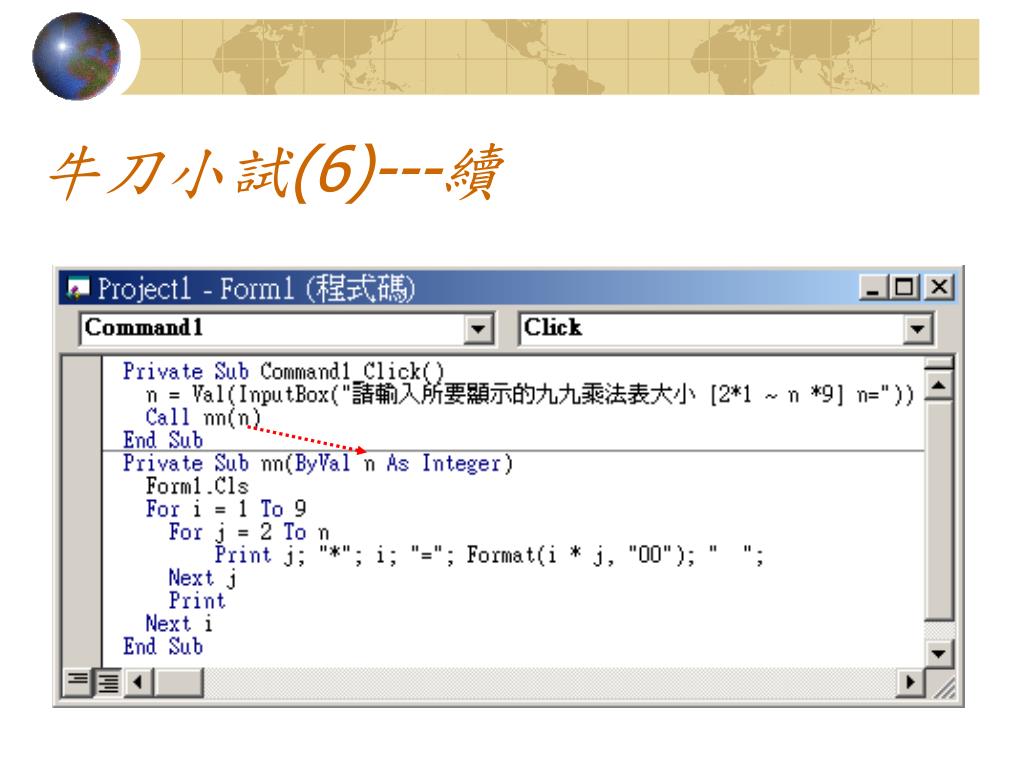Click the 'For j = 2 To n' line
Screen dimensions: 1024x768
pos(249,532)
